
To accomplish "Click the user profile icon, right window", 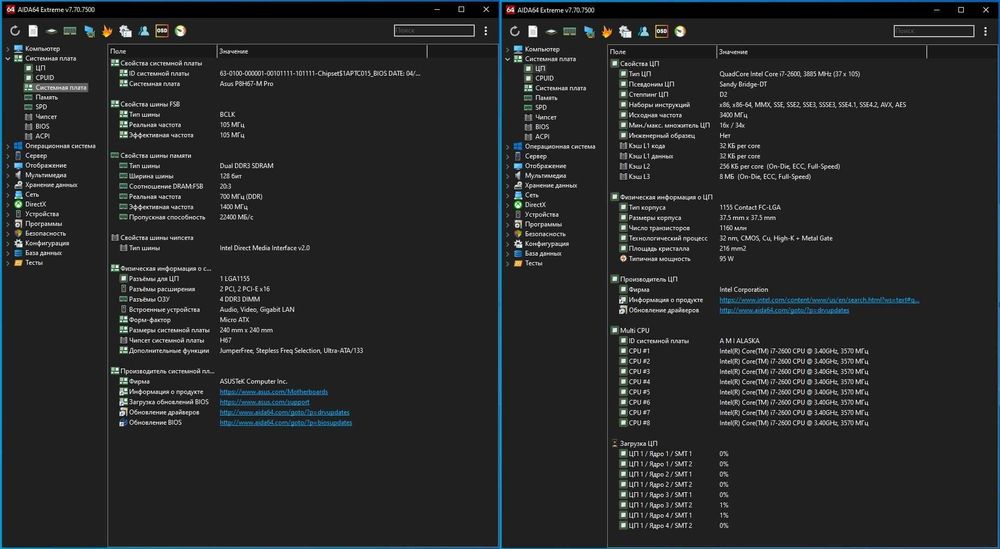I will [x=643, y=31].
